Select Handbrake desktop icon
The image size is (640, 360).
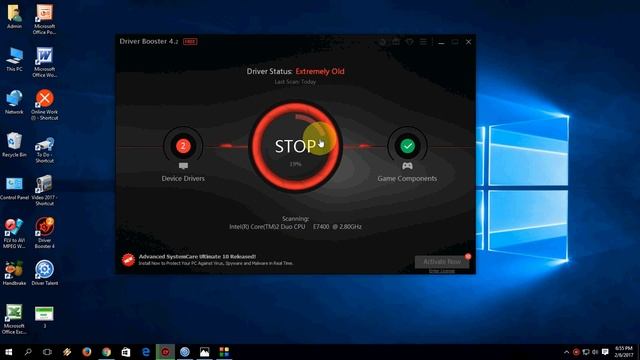click(x=14, y=273)
